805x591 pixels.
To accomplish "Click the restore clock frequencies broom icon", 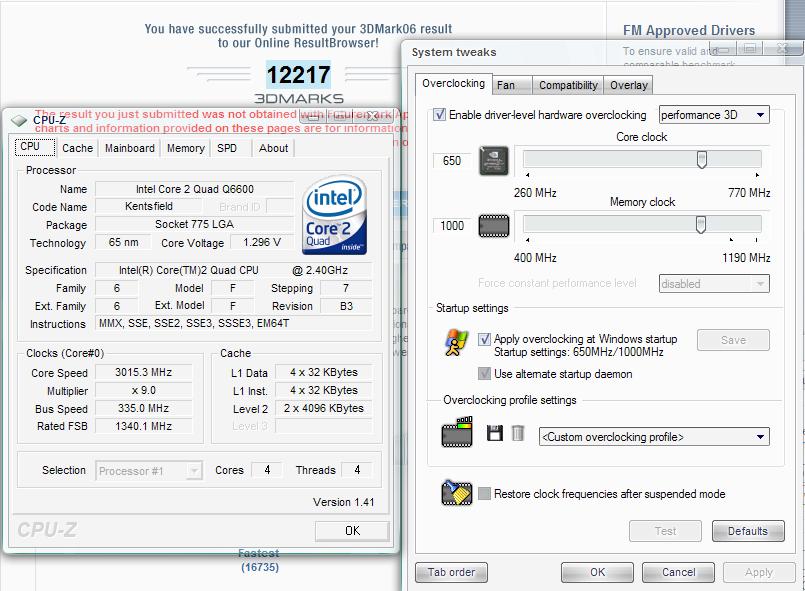I will 456,493.
